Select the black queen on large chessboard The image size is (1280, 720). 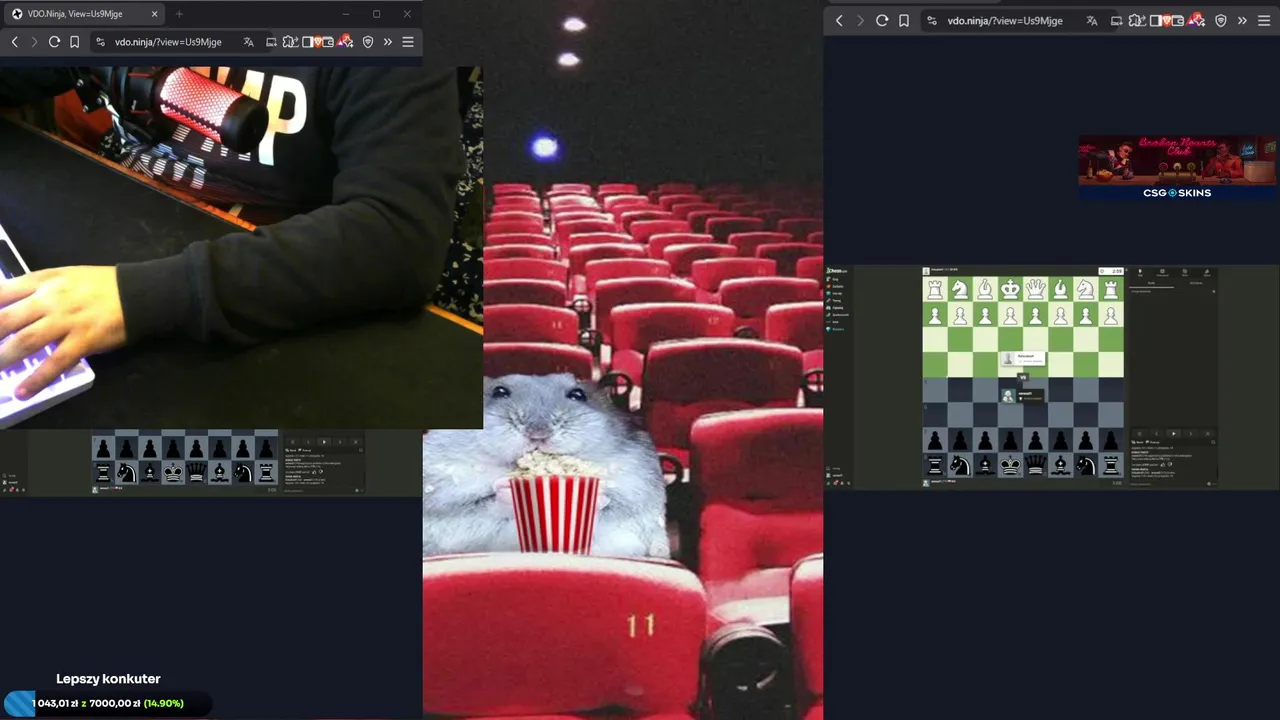(1035, 465)
